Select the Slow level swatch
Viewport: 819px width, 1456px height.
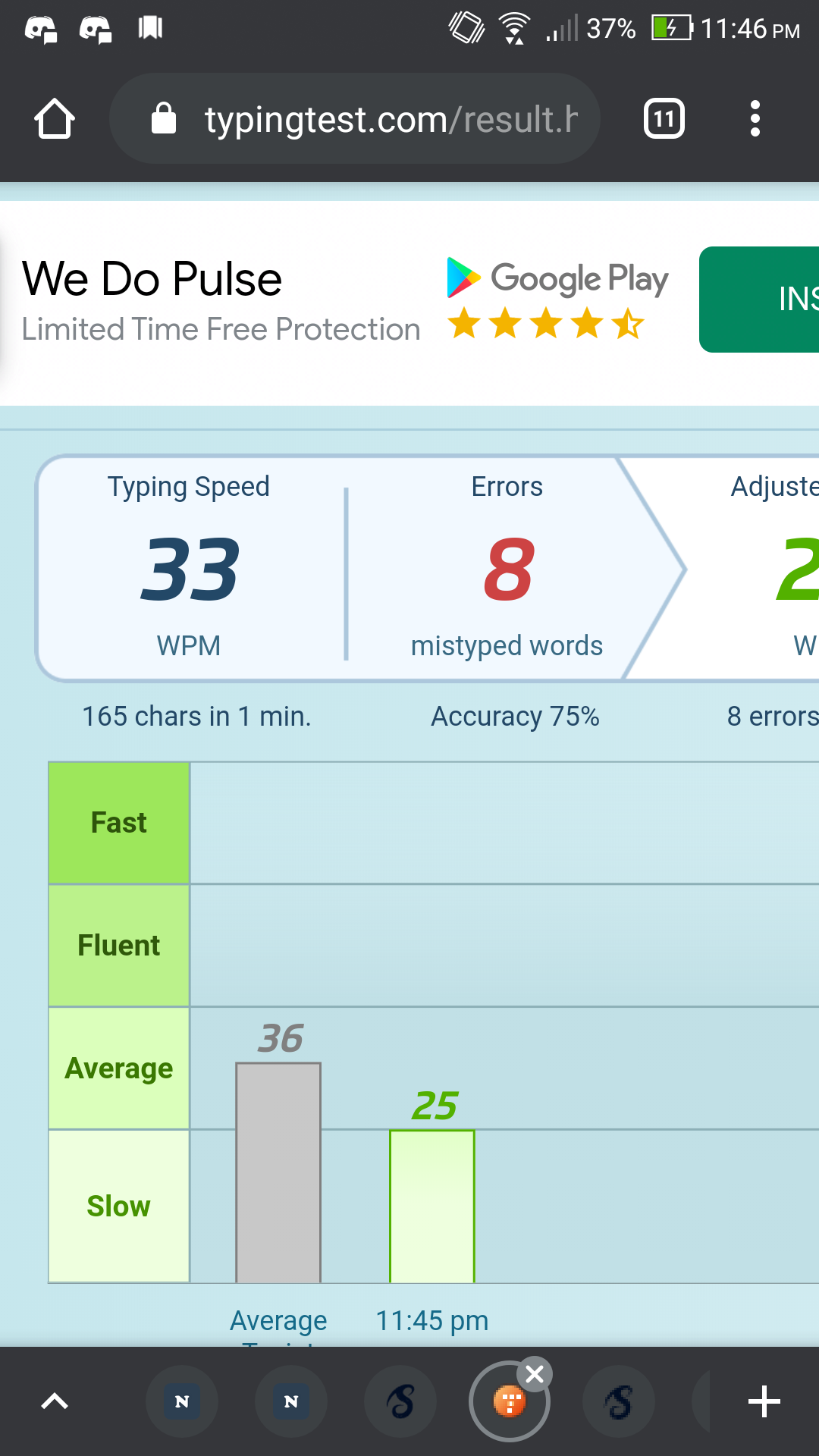coord(119,1206)
